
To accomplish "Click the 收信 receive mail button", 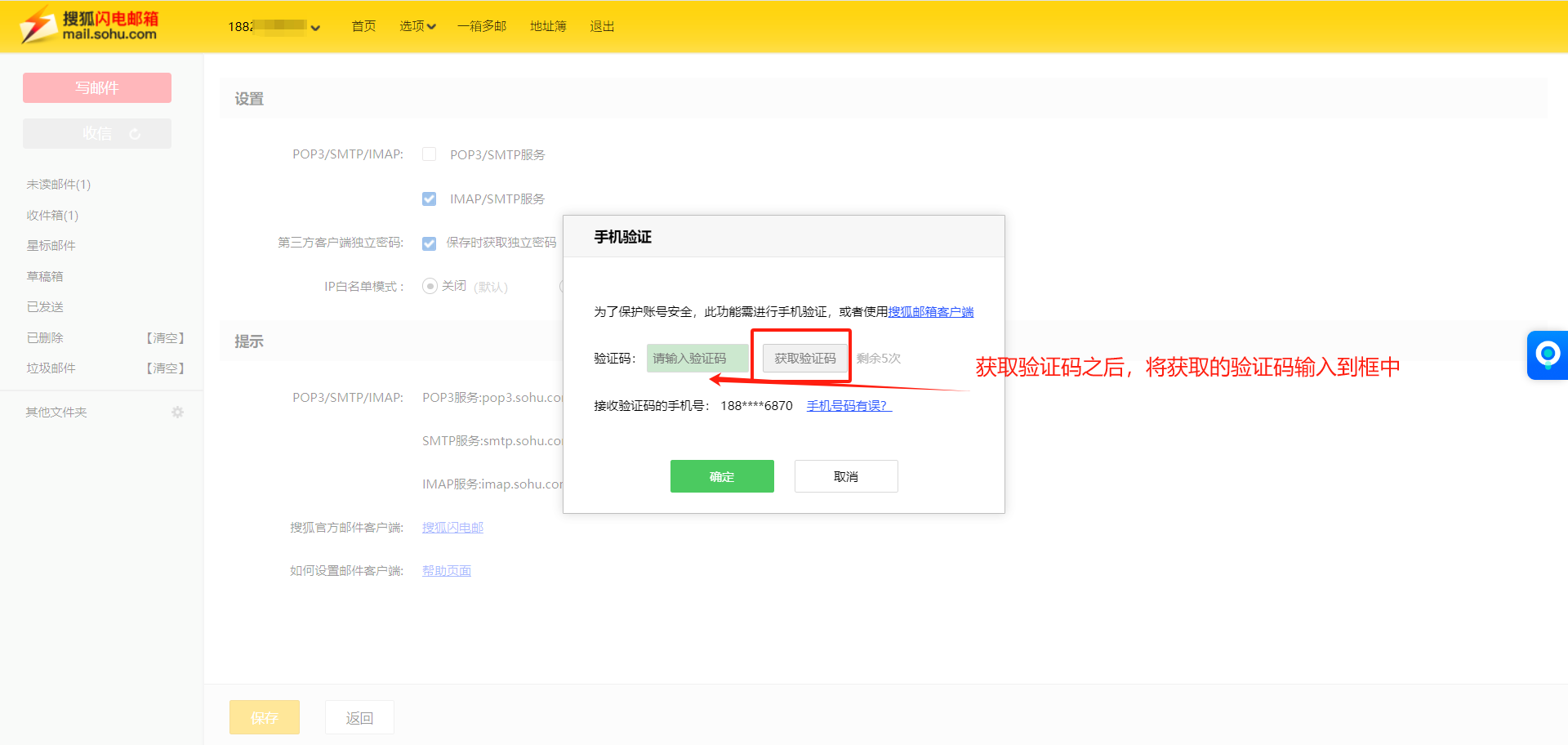I will (x=97, y=133).
